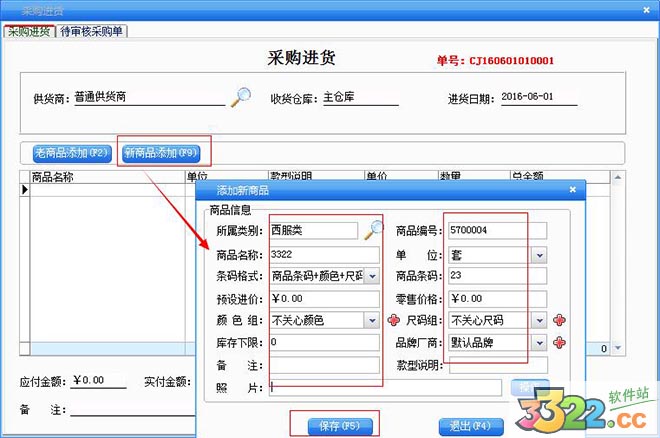Edit 商品编号 field 5700004
Viewport: 660px width, 438px height.
point(498,231)
